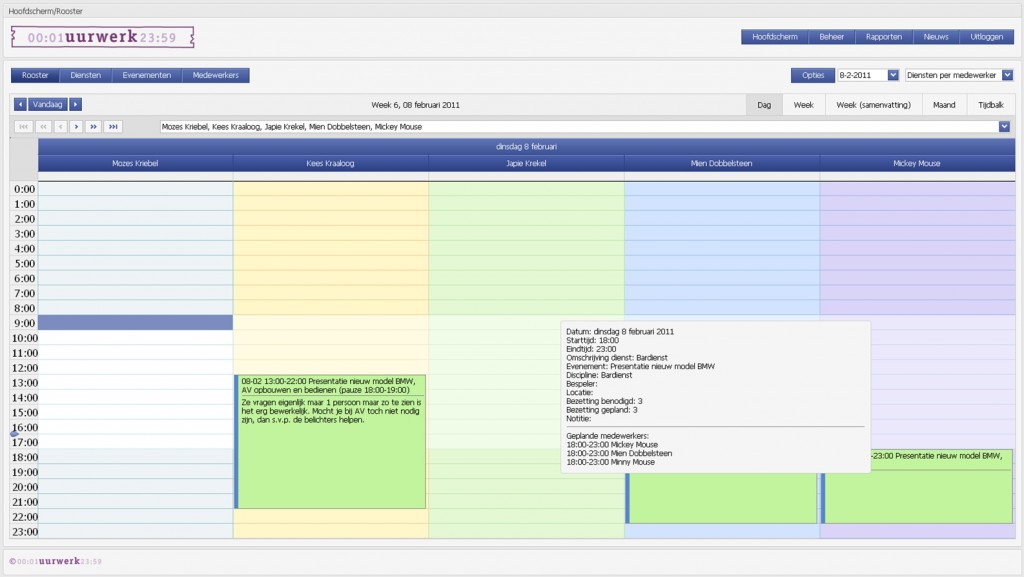The height and width of the screenshot is (577, 1024).
Task: Select Mozes Kriebel column header
Action: (135, 163)
